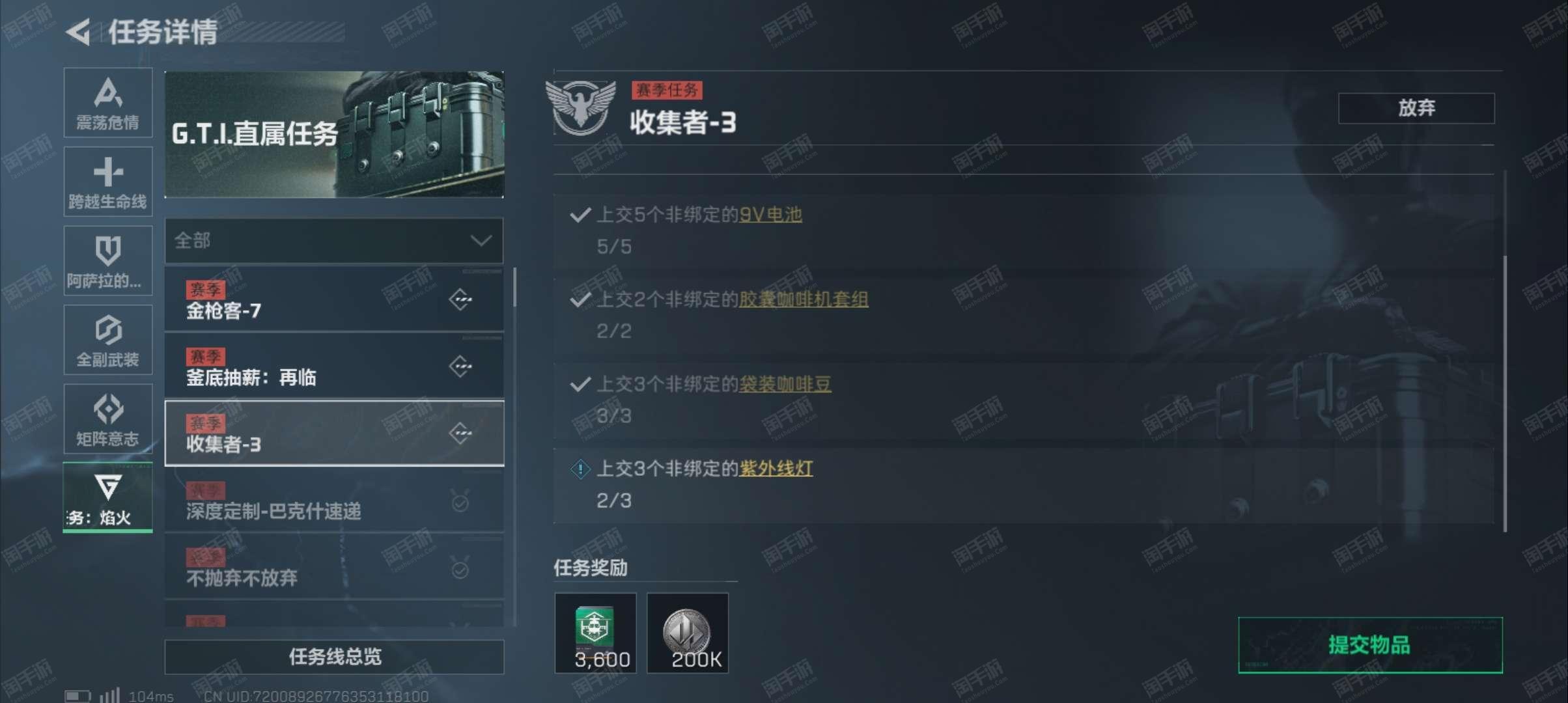This screenshot has width=1568, height=703.
Task: Toggle tracking diamond on 收集者-3 mission
Action: pos(460,433)
